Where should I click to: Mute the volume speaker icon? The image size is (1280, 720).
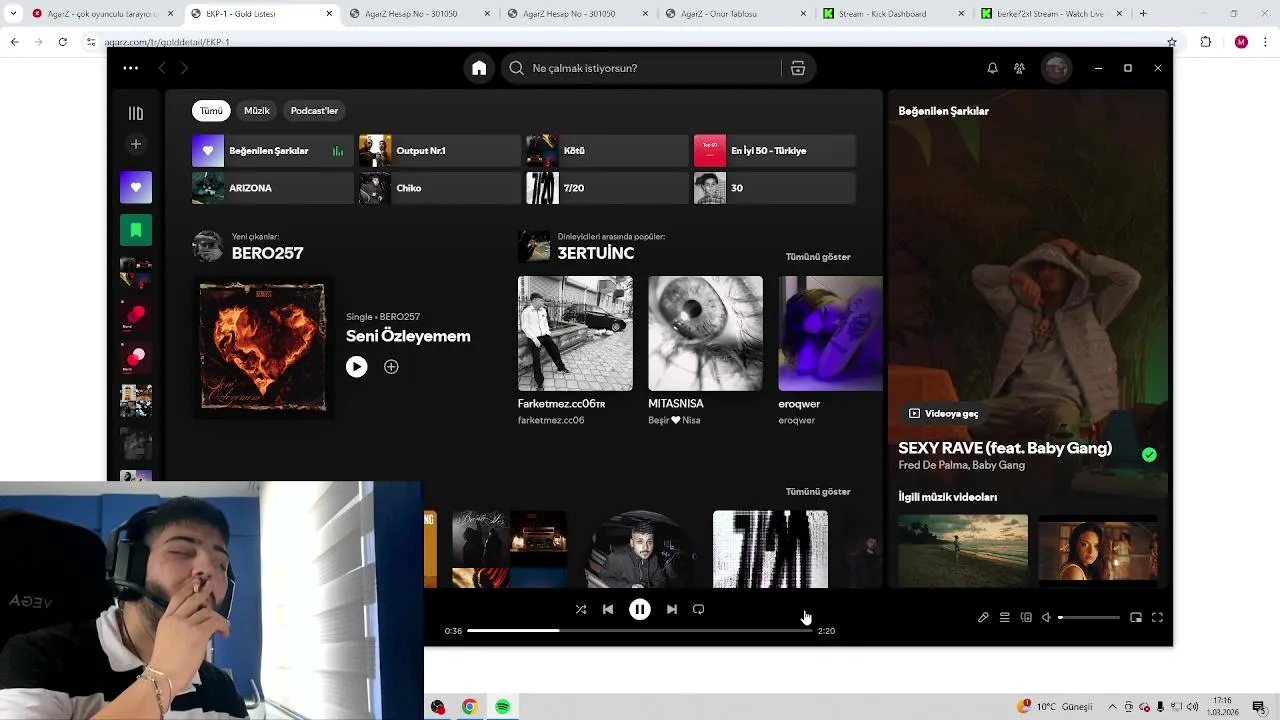(x=1046, y=618)
